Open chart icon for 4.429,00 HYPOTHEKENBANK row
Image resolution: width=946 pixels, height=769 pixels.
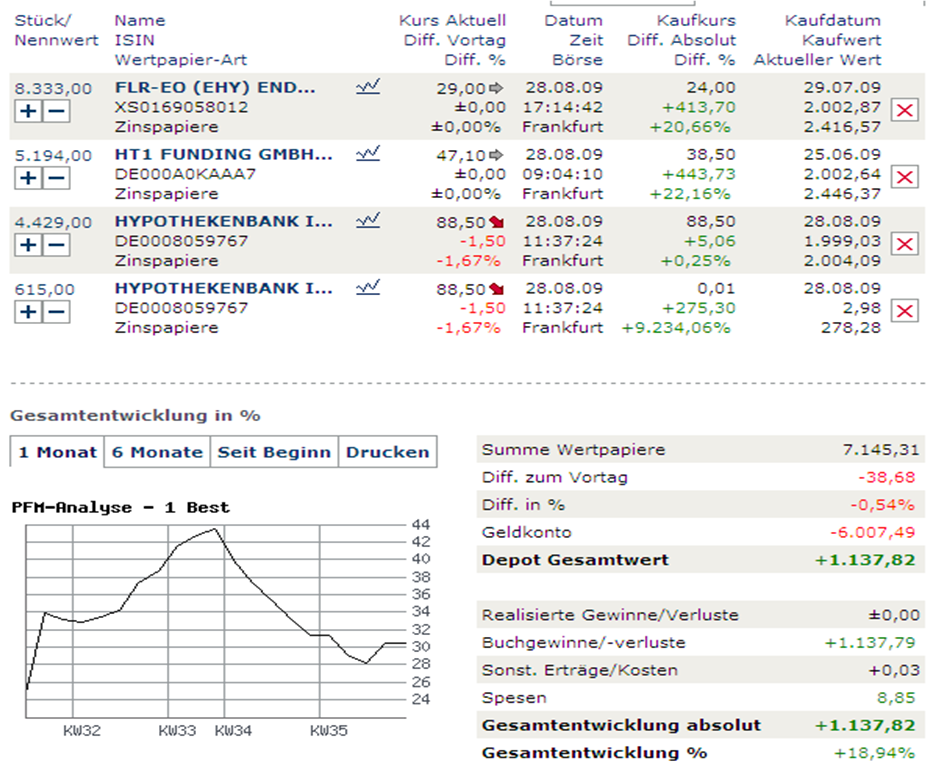[367, 221]
